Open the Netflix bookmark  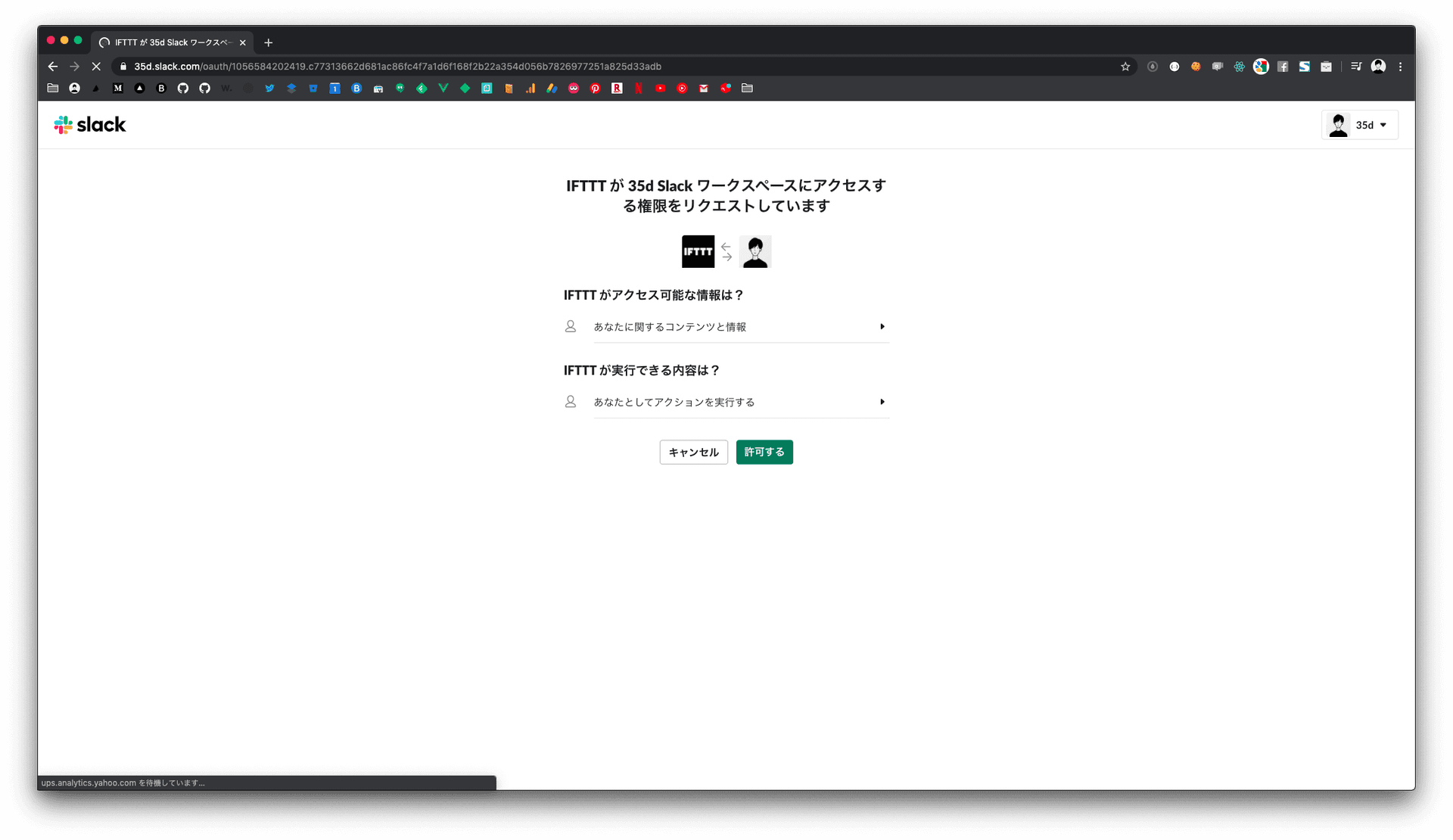click(639, 89)
